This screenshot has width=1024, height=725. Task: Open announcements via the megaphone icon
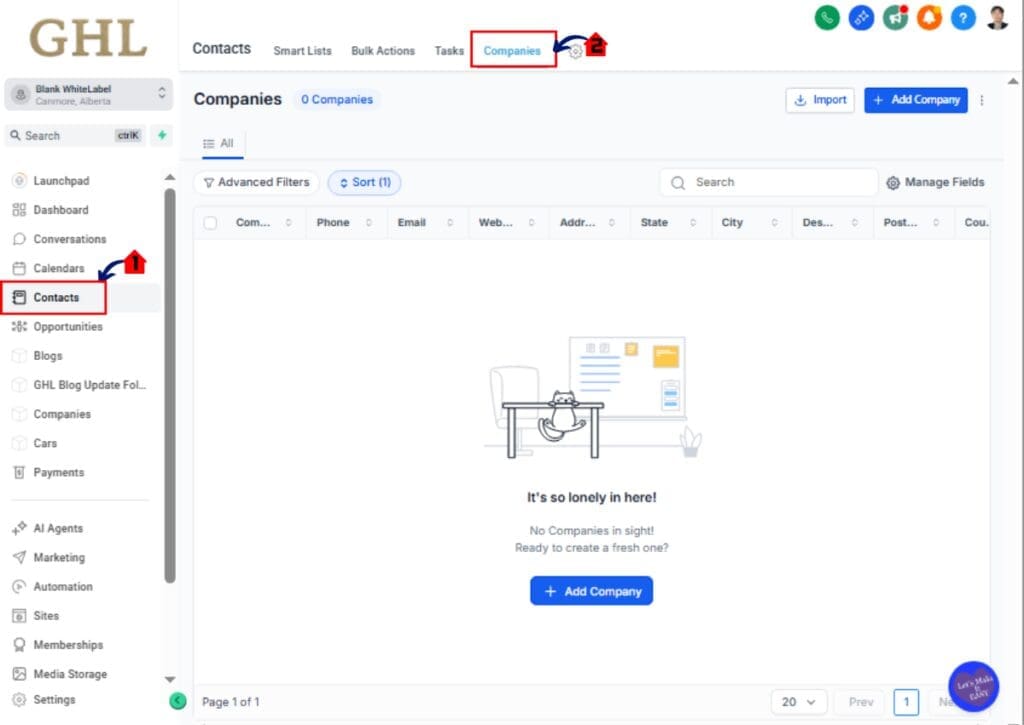click(895, 17)
